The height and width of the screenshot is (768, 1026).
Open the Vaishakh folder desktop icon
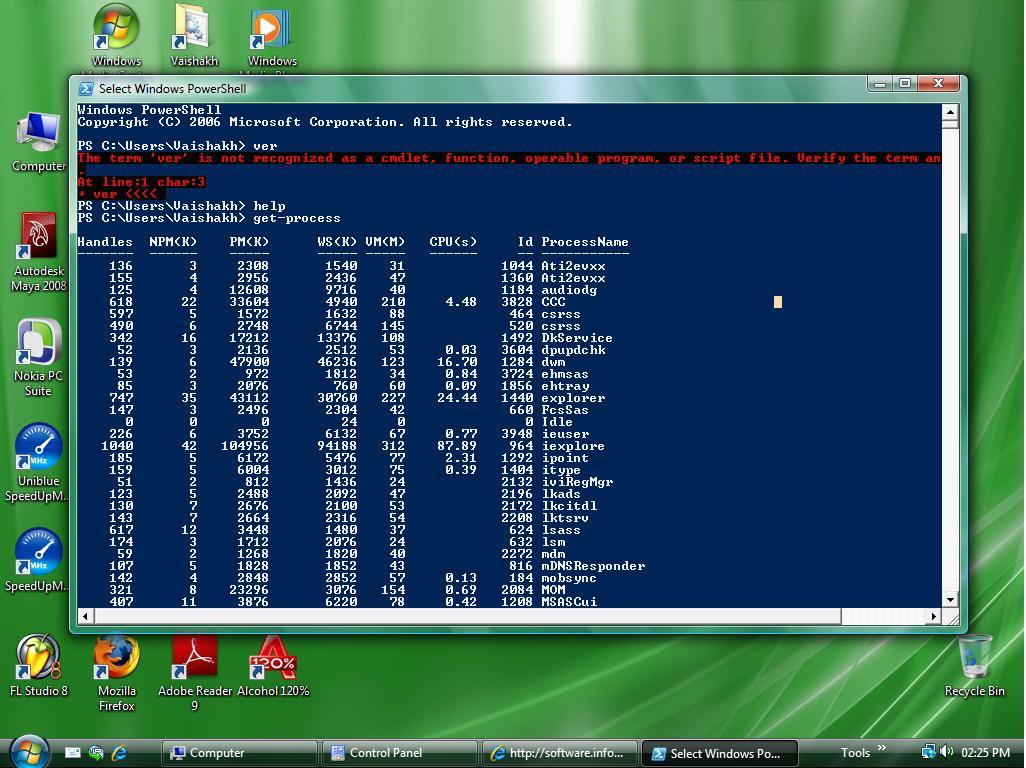(x=194, y=36)
